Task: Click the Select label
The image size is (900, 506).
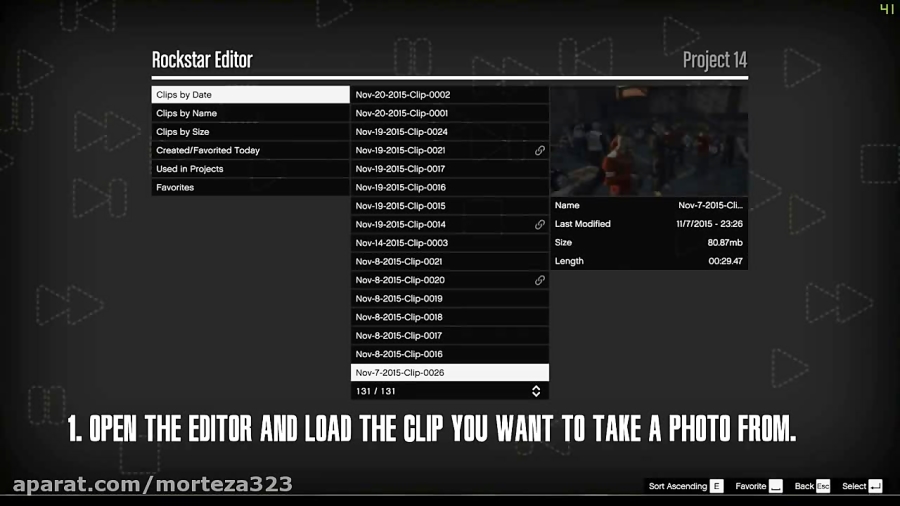Action: point(854,486)
